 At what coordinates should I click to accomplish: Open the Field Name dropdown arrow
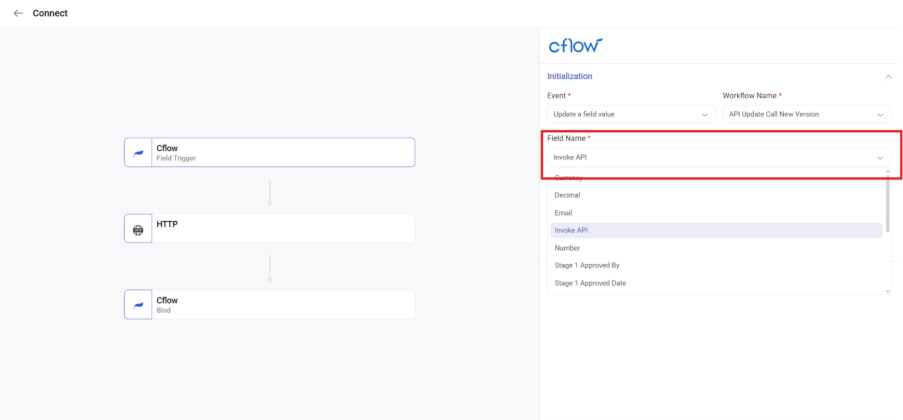coord(880,158)
